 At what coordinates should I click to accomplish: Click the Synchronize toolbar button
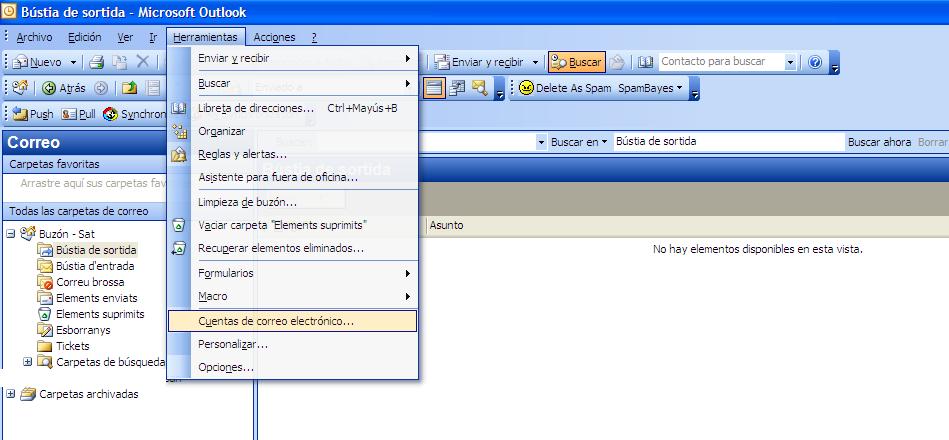click(x=134, y=114)
